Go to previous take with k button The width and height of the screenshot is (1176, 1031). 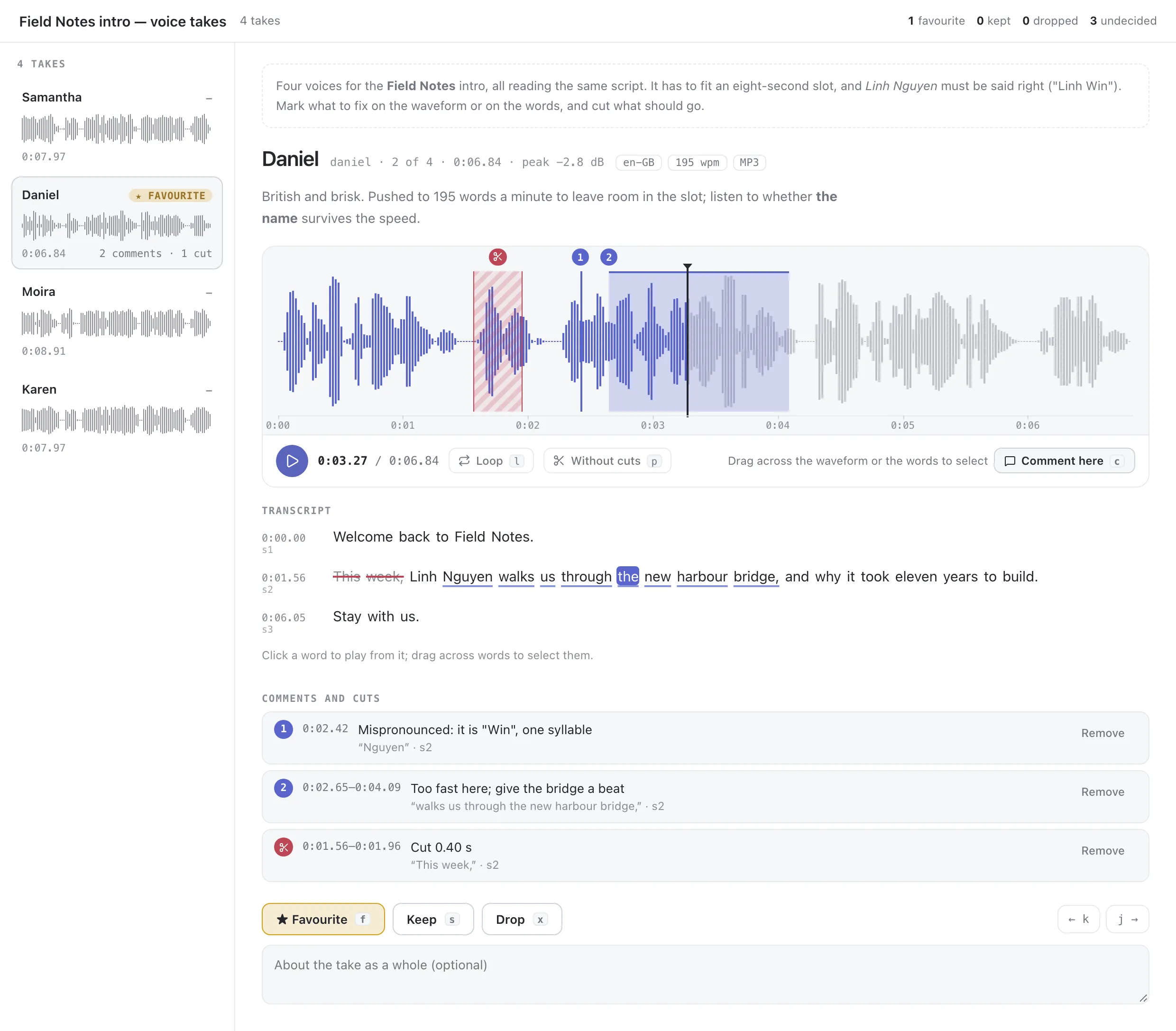(1078, 920)
